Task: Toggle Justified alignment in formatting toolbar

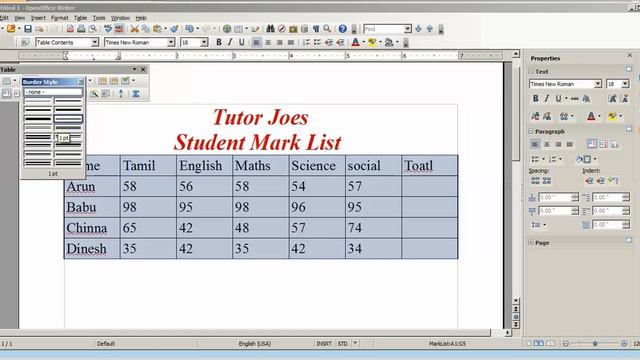Action: [x=291, y=42]
